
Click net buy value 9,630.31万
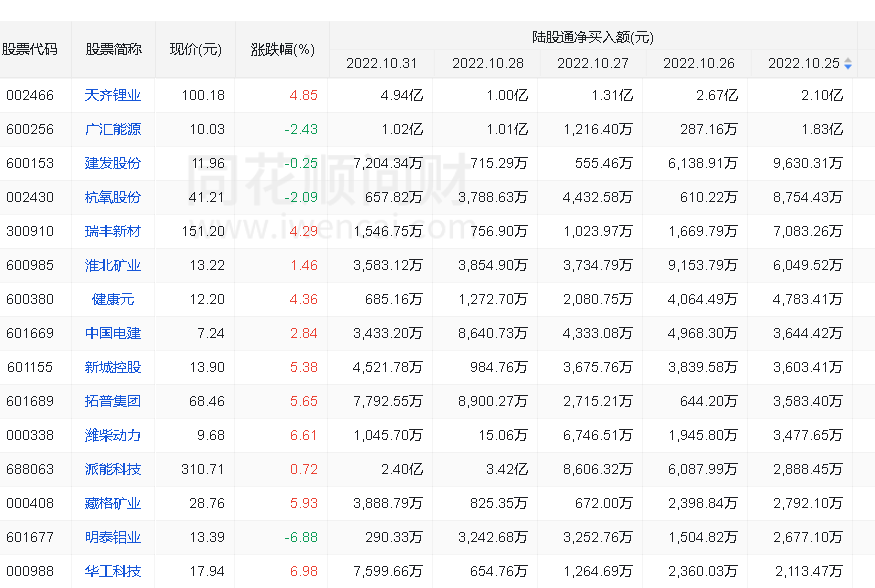click(807, 163)
